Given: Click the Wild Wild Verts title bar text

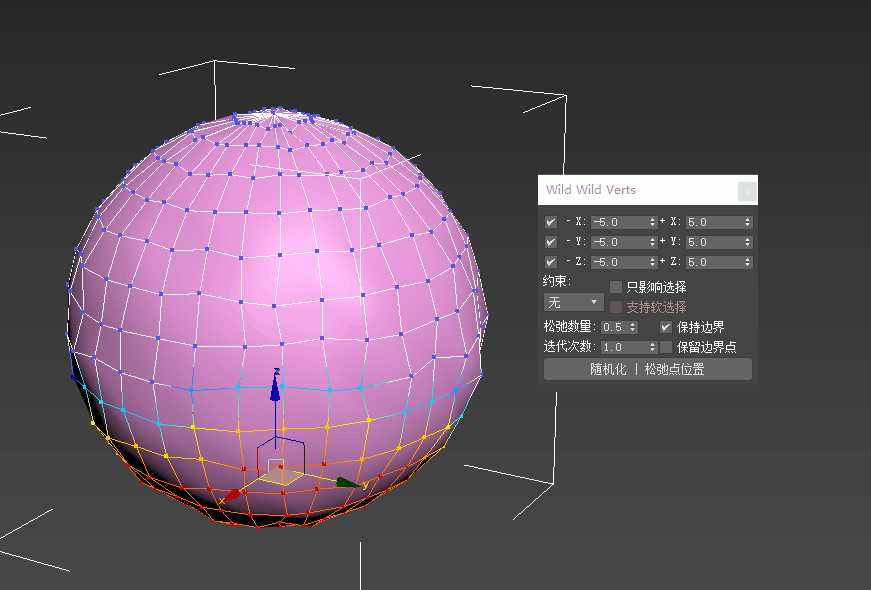Looking at the screenshot, I should coord(590,190).
